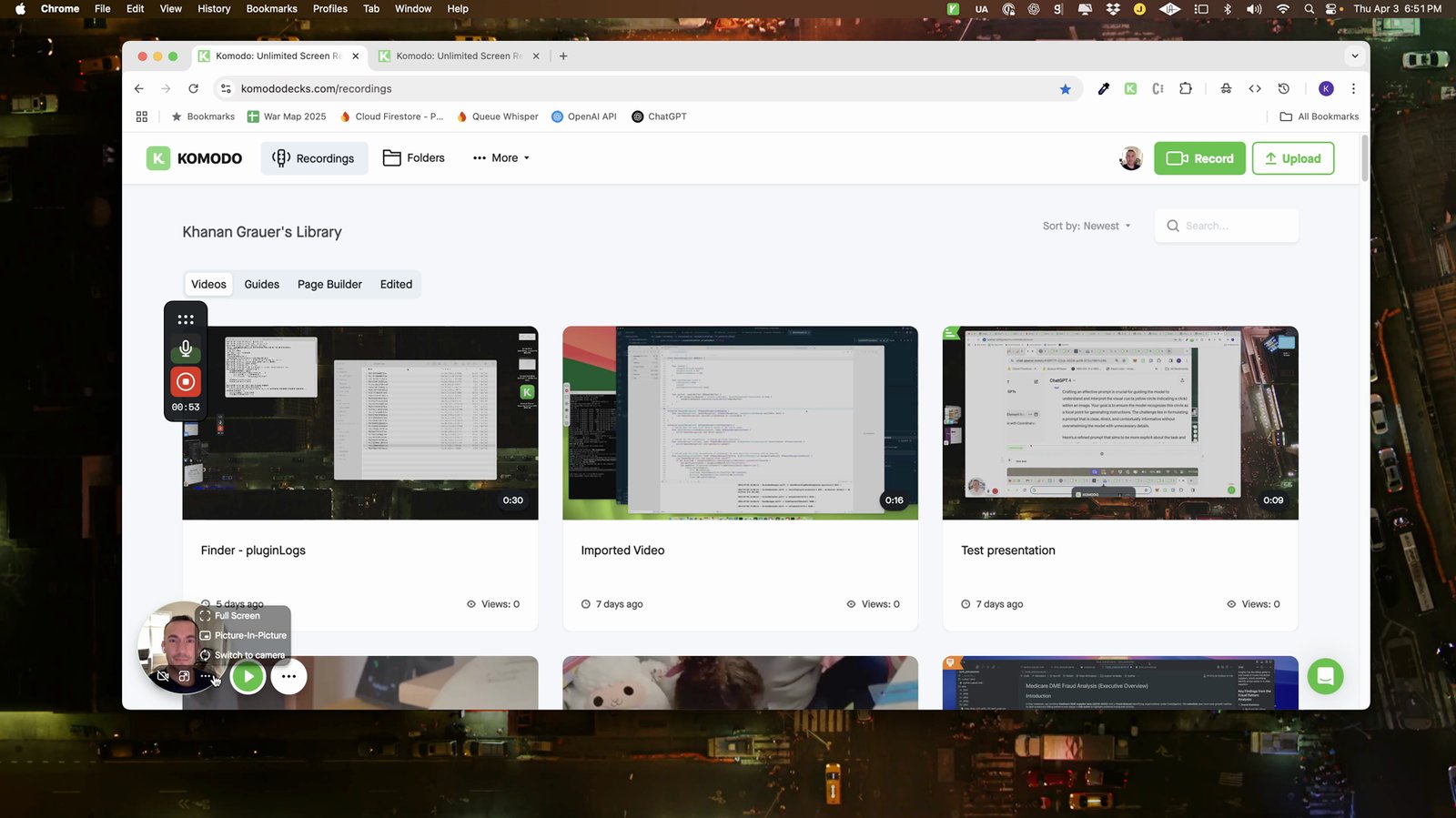Viewport: 1456px width, 818px height.
Task: Click the eyedropper extension icon
Action: coord(1103,88)
